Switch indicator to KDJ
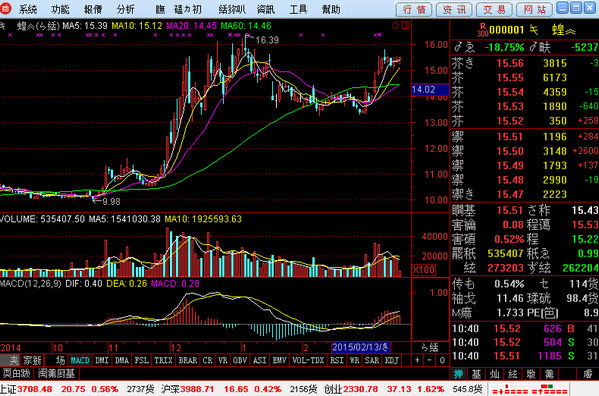The image size is (599, 396). click(392, 360)
